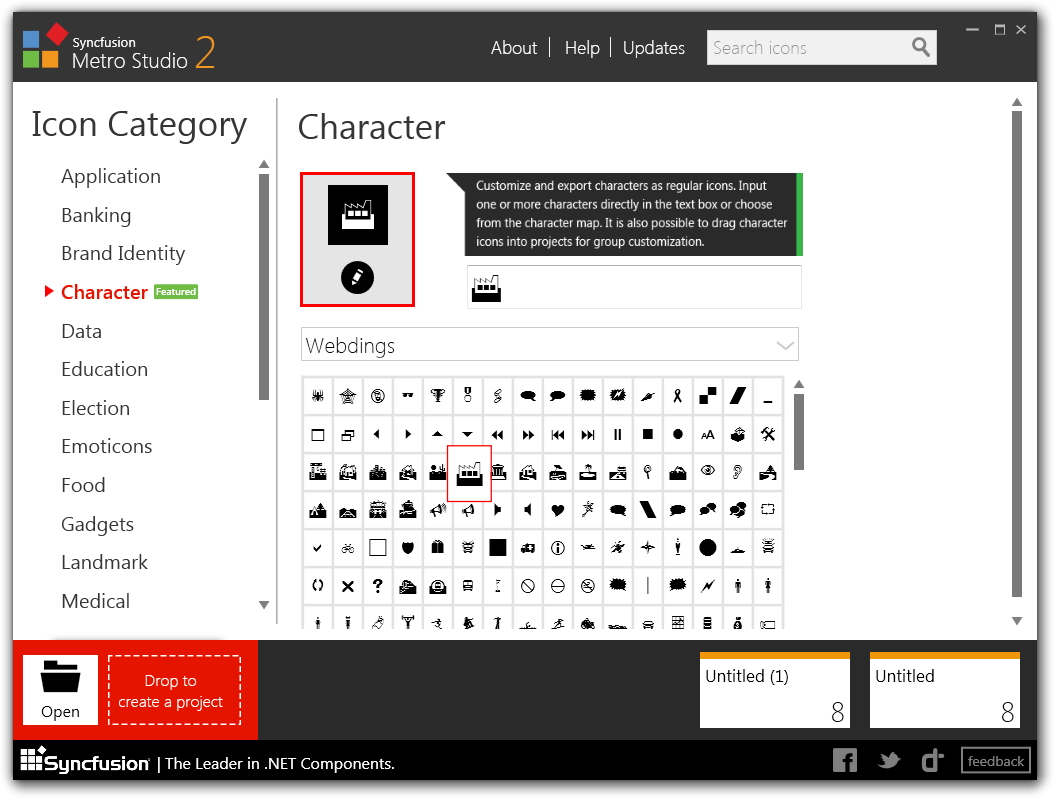Screen dimensions: 1054x799
Task: Click the factory icon preview thumbnail
Action: tap(358, 215)
